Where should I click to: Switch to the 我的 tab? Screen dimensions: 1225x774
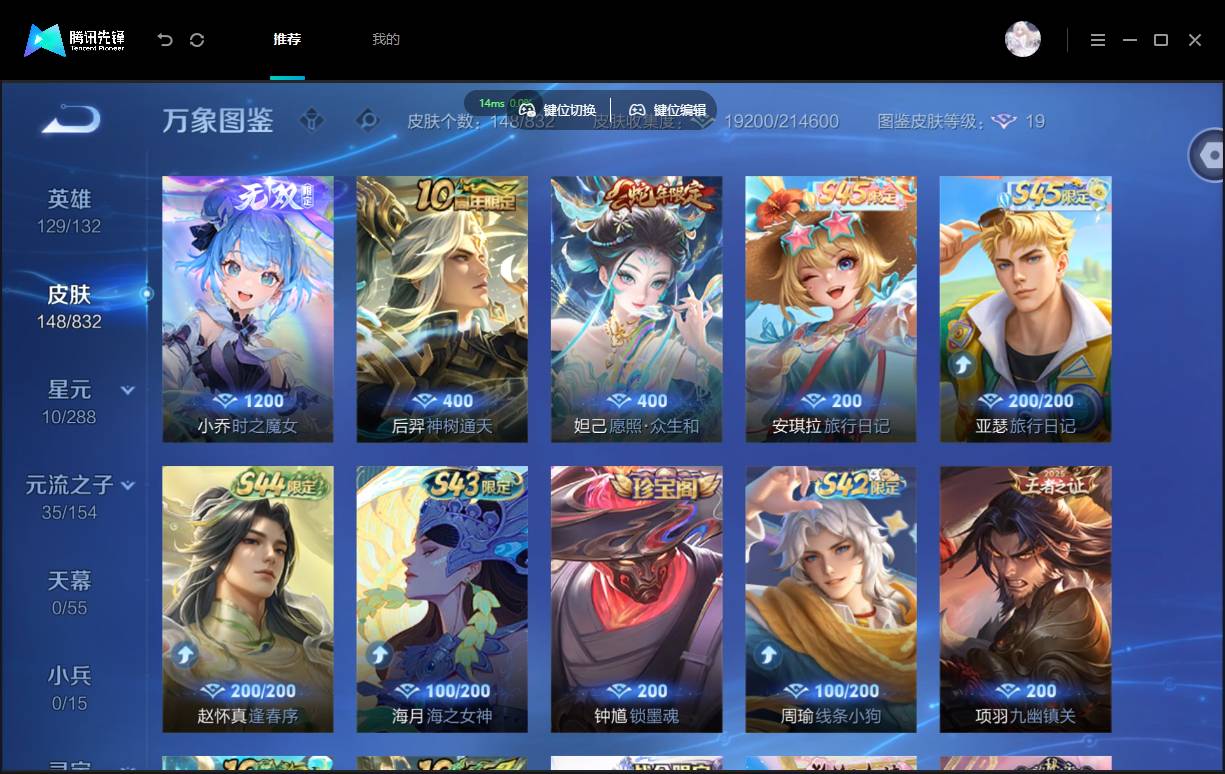[x=386, y=39]
